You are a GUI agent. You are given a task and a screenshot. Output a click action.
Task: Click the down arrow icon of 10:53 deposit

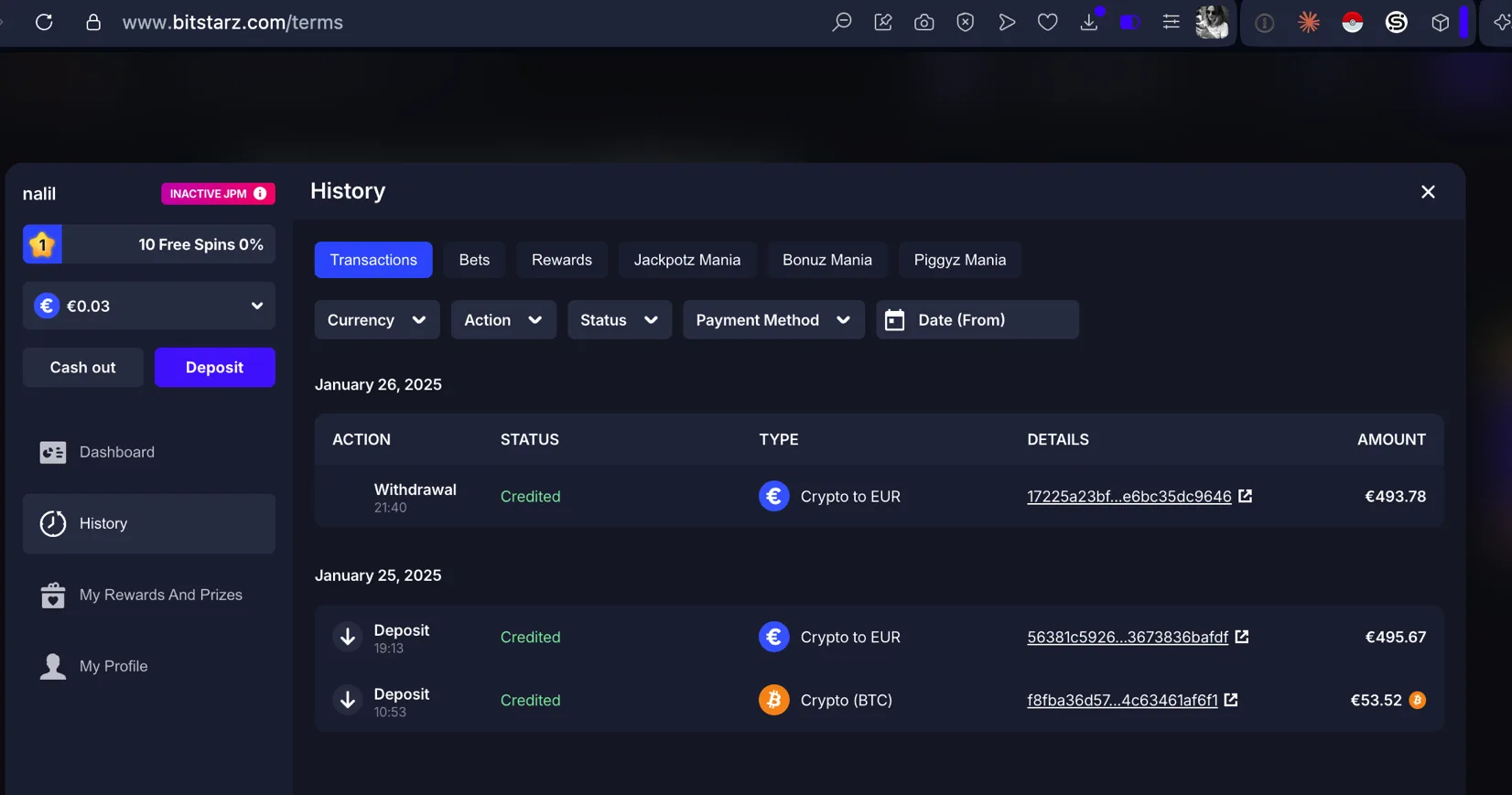pos(348,701)
